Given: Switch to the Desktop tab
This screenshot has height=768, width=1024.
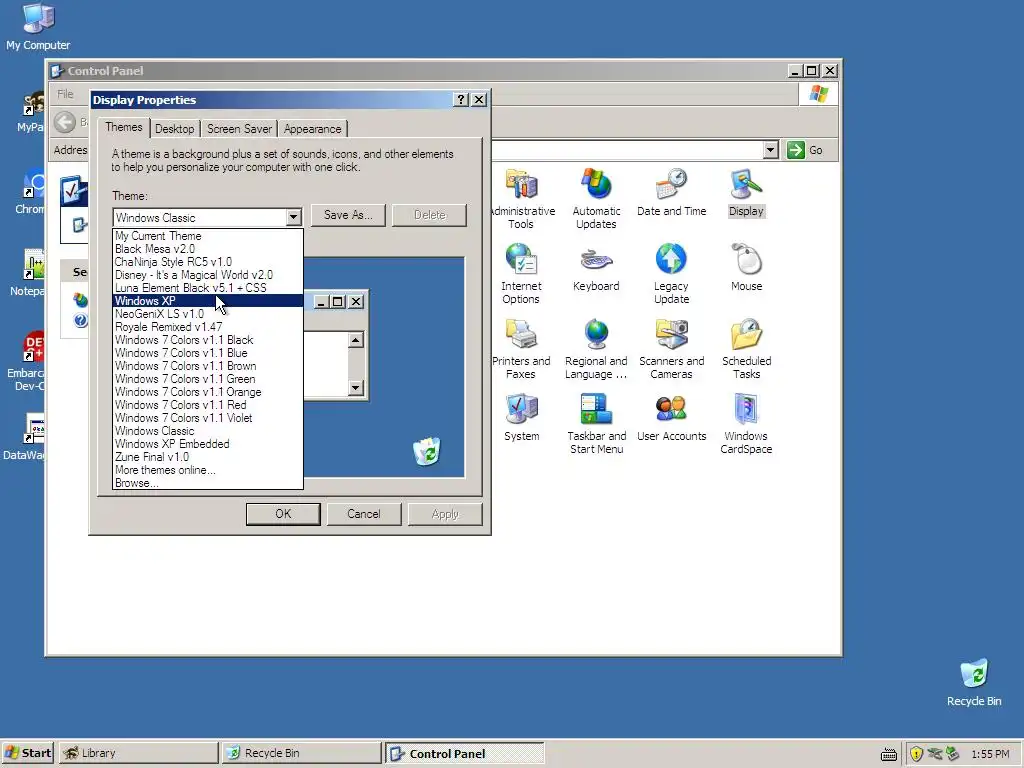Looking at the screenshot, I should tap(174, 129).
